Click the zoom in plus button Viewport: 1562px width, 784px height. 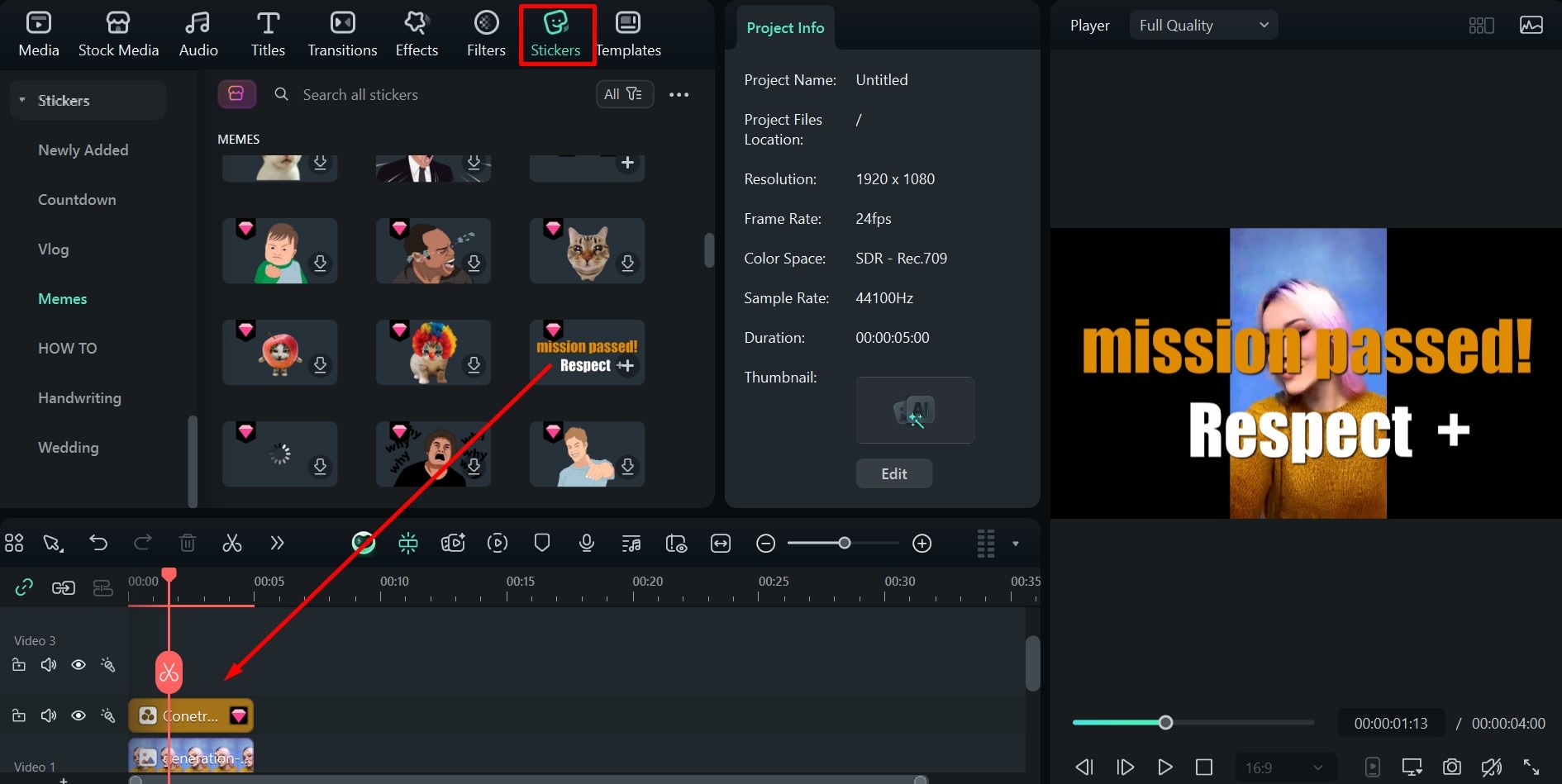pyautogui.click(x=922, y=543)
